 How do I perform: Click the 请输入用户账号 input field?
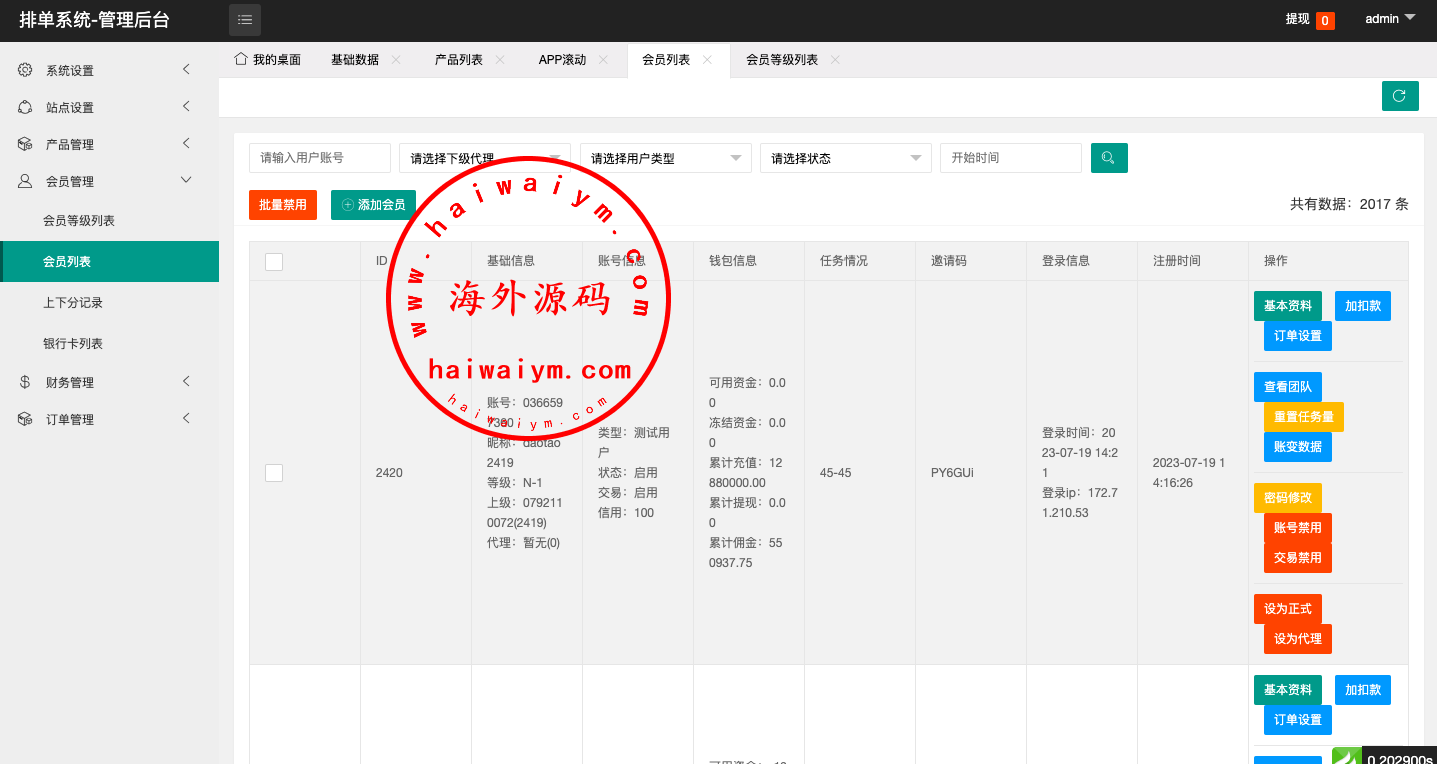point(319,158)
